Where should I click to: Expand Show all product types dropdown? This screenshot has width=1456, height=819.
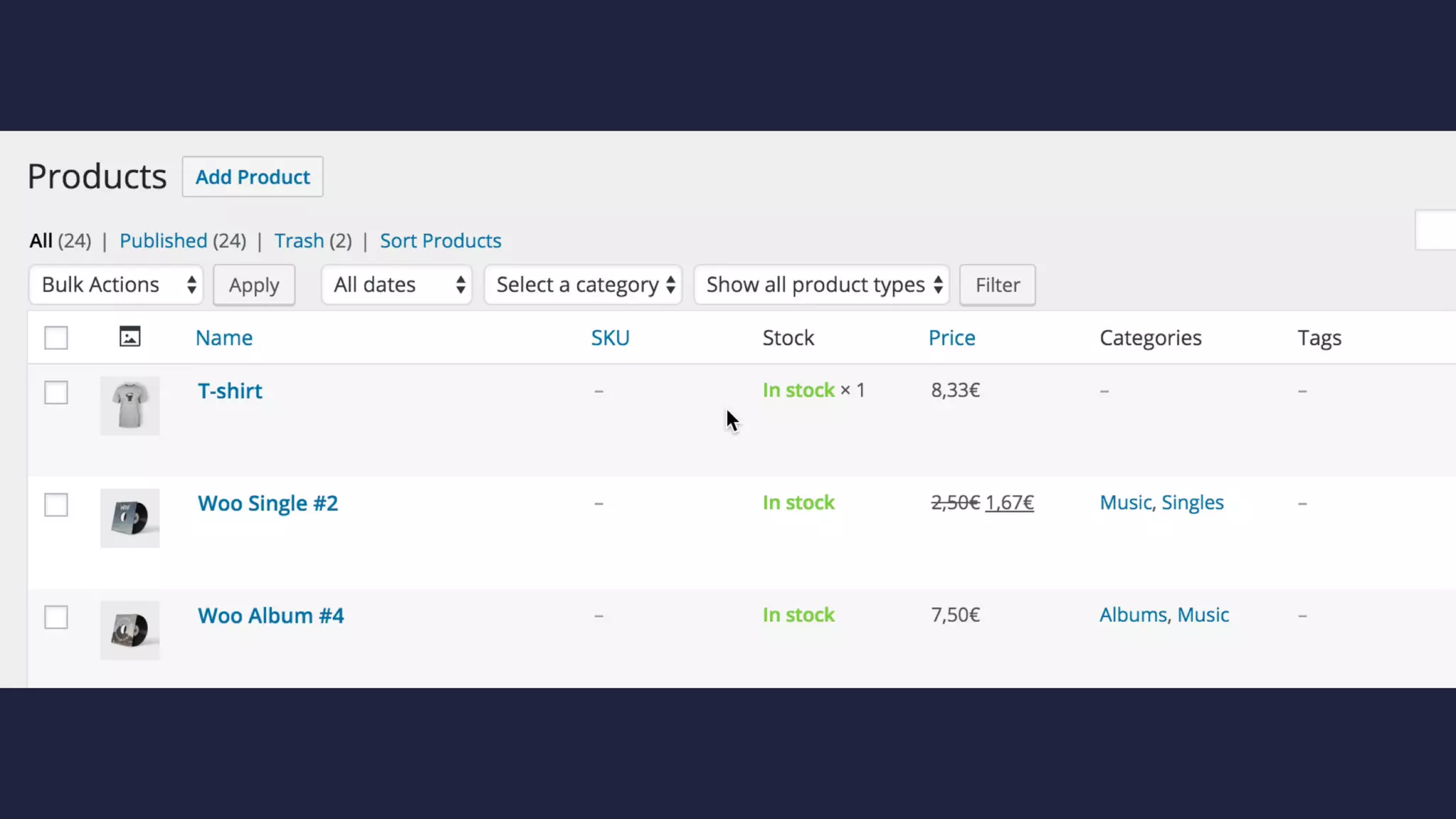tap(822, 285)
